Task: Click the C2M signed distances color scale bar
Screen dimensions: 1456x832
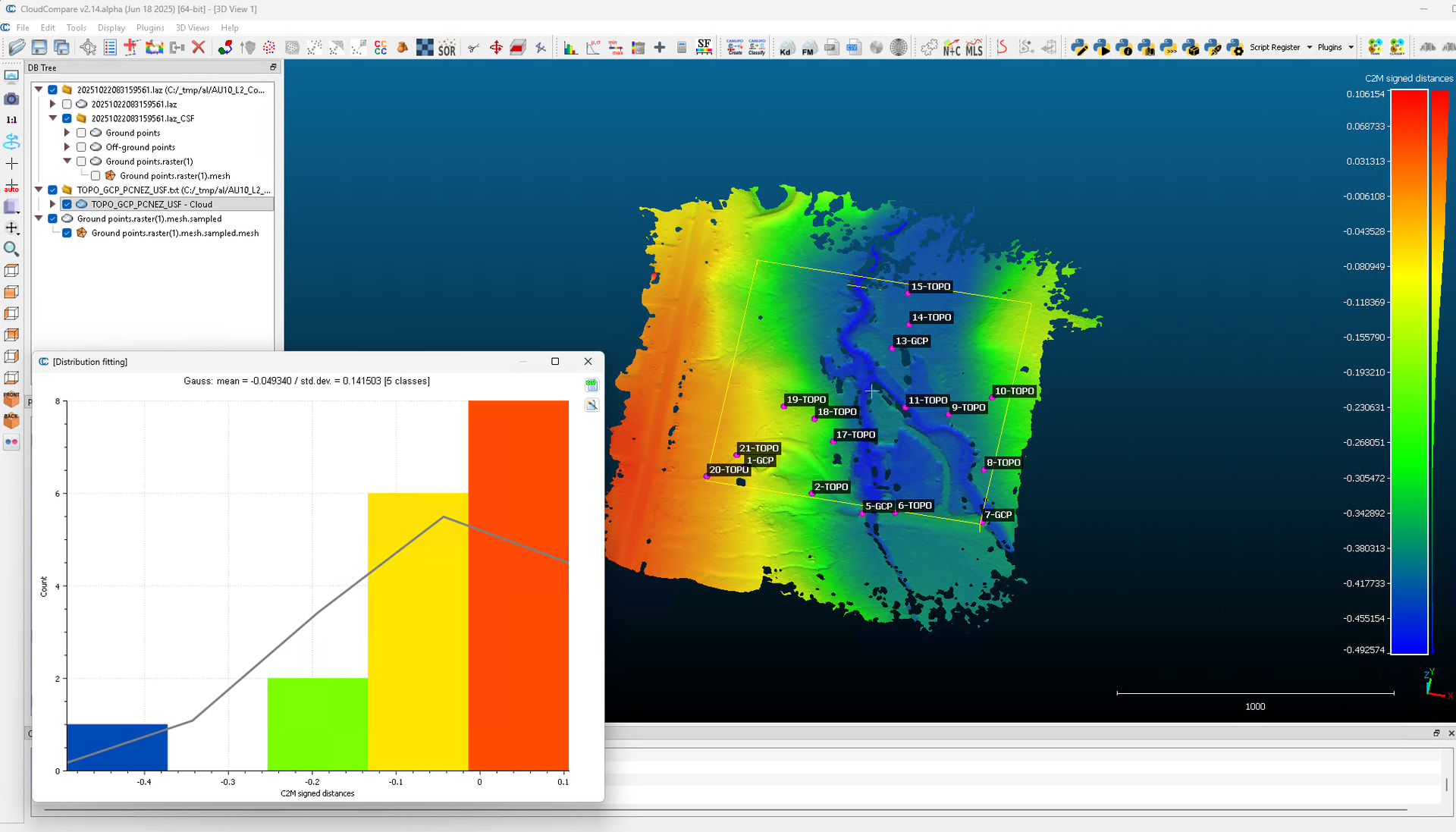Action: (1409, 372)
